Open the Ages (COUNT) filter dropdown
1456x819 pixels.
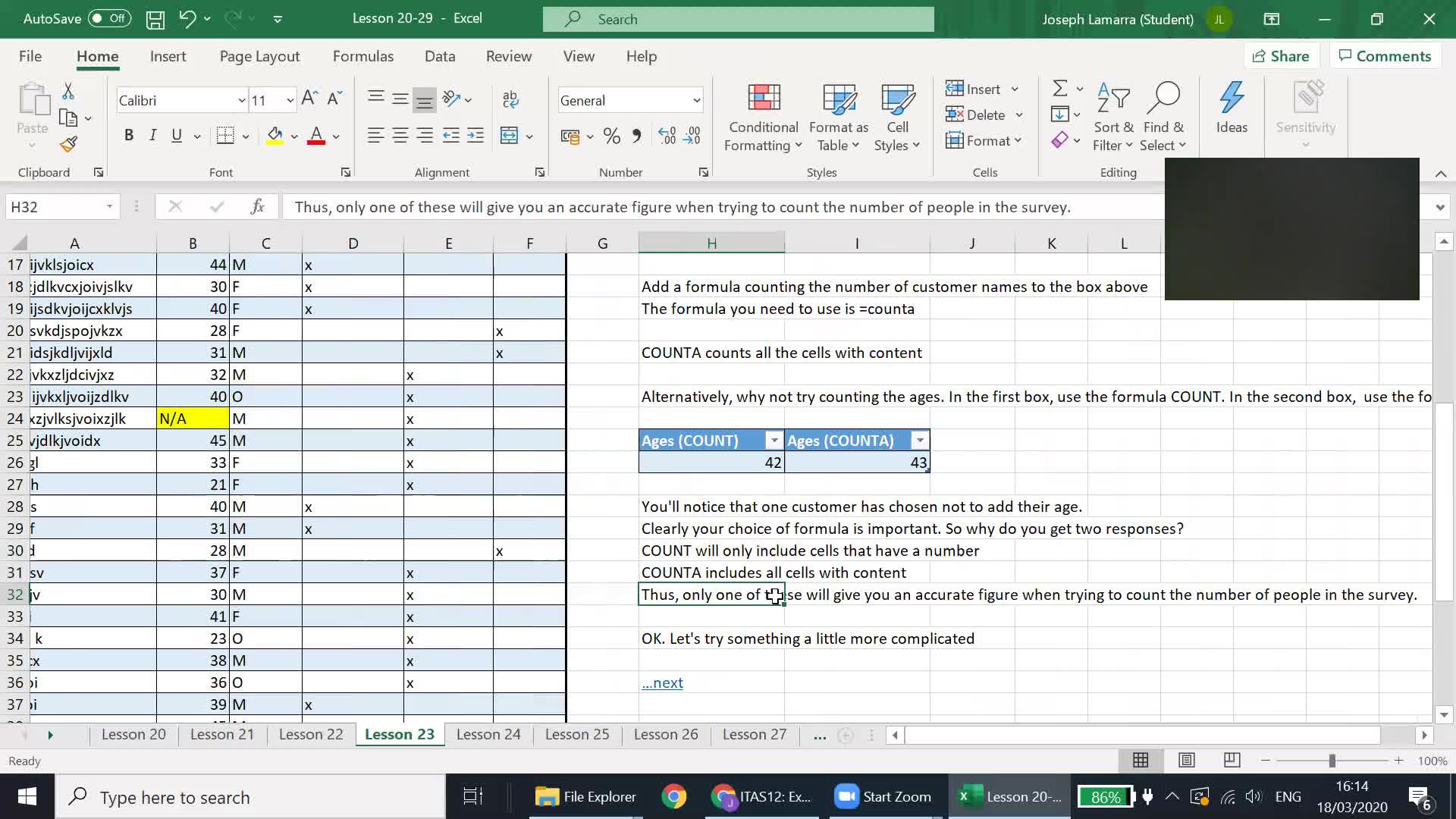coord(773,440)
